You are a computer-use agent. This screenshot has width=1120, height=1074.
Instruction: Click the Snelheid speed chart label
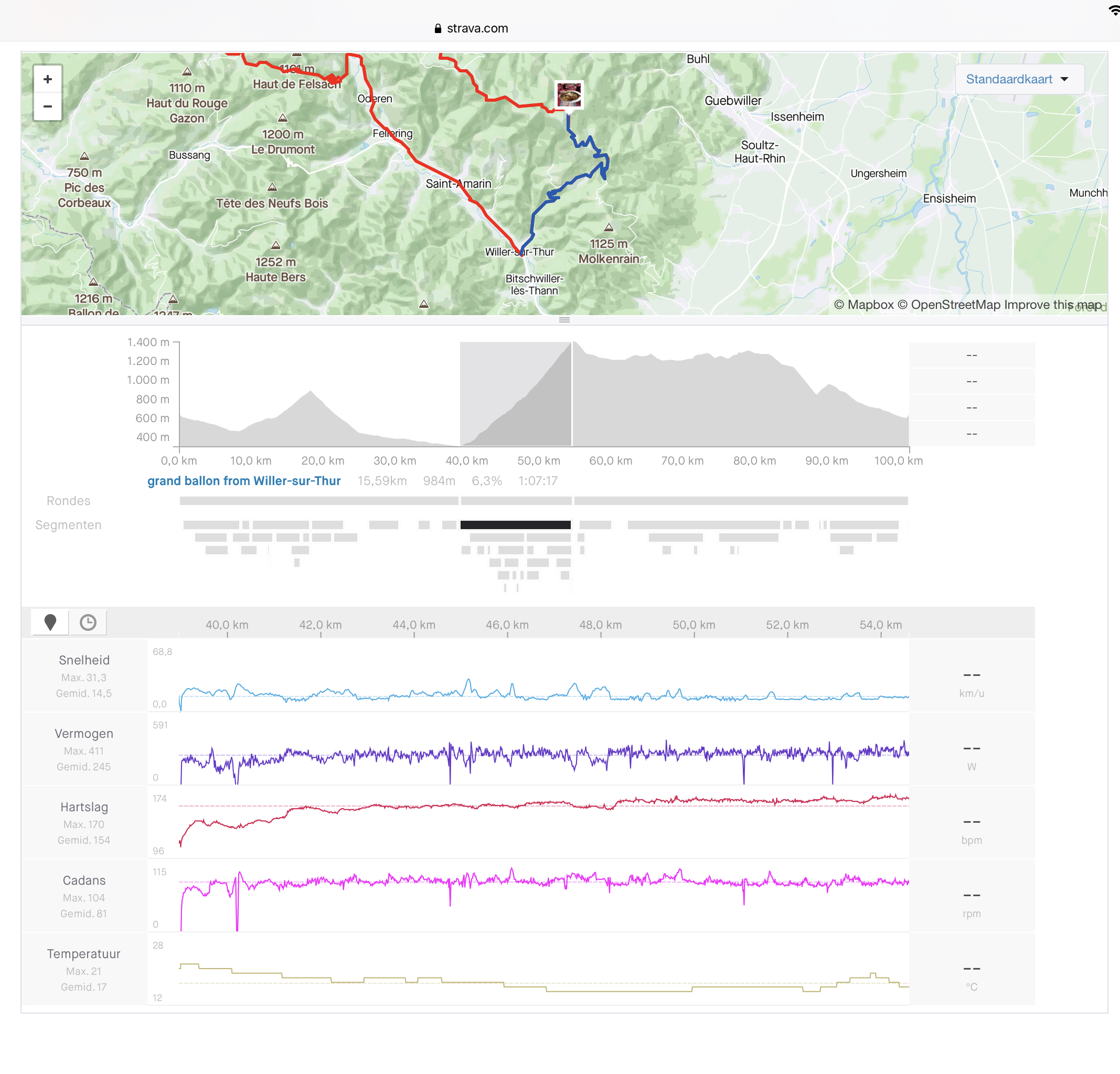[x=84, y=660]
